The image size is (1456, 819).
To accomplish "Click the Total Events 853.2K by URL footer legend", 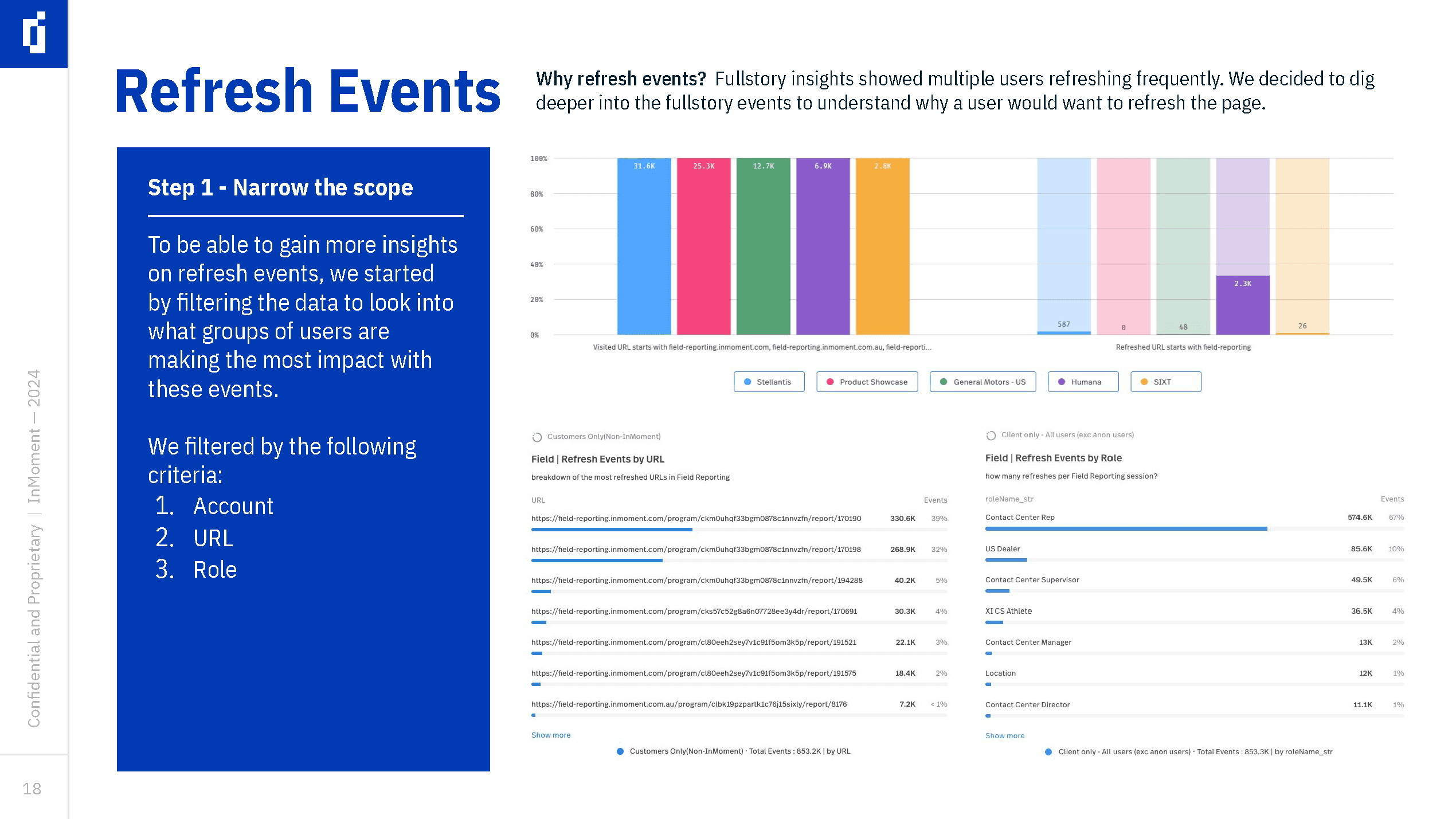I will (x=733, y=751).
